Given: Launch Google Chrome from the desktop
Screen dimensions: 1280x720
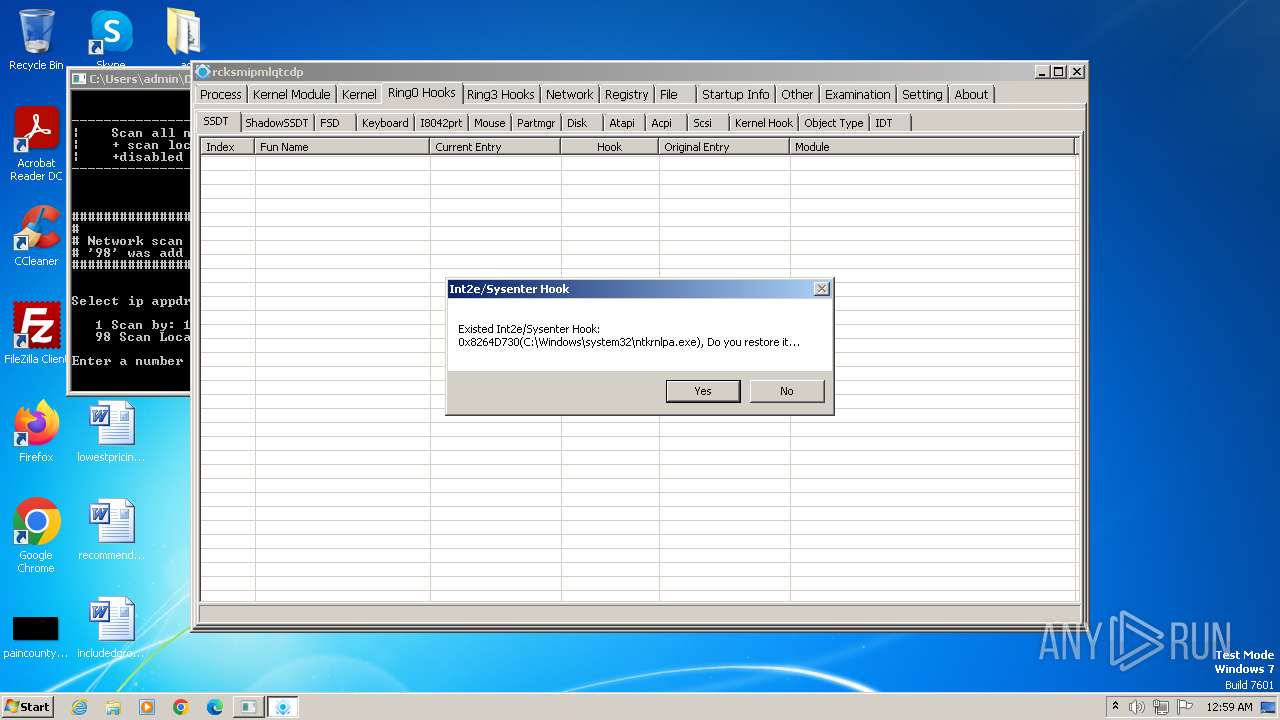Looking at the screenshot, I should tap(36, 537).
